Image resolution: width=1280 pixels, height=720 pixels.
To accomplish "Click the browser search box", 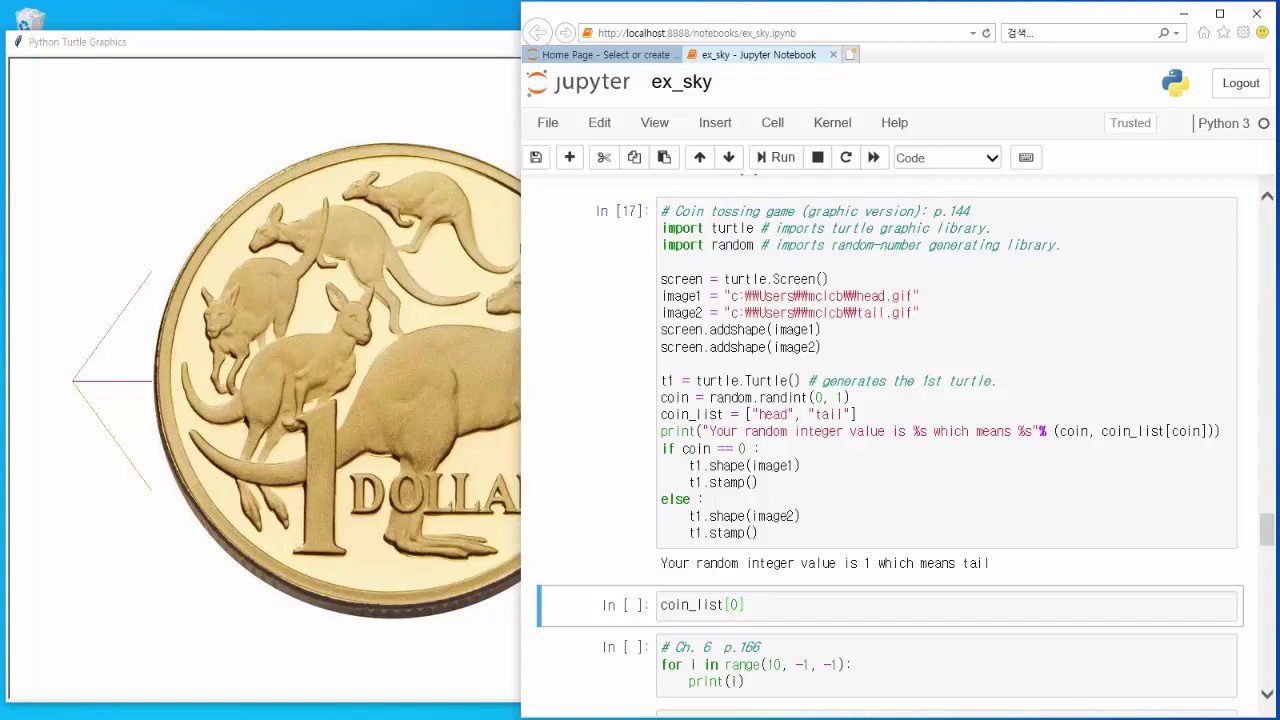I will coord(1078,33).
